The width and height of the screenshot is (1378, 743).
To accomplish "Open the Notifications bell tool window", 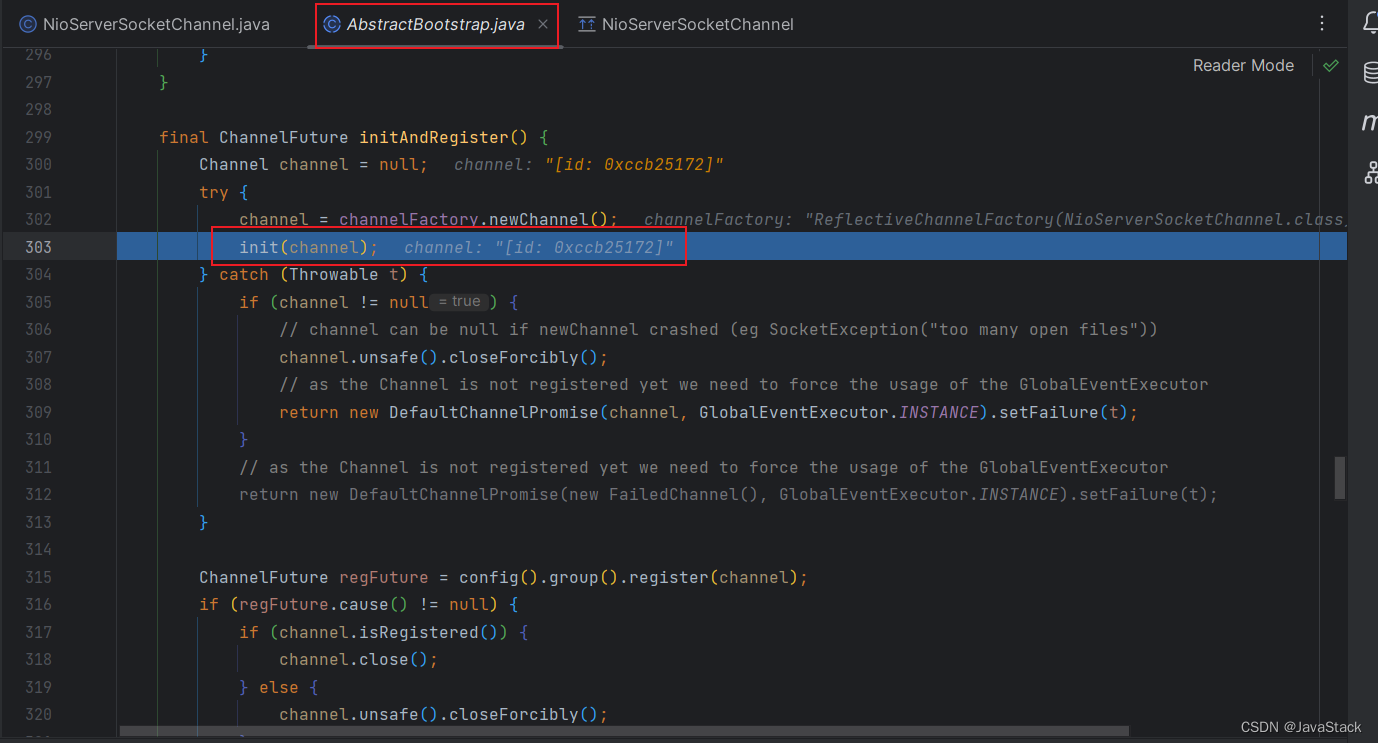I will click(1371, 24).
